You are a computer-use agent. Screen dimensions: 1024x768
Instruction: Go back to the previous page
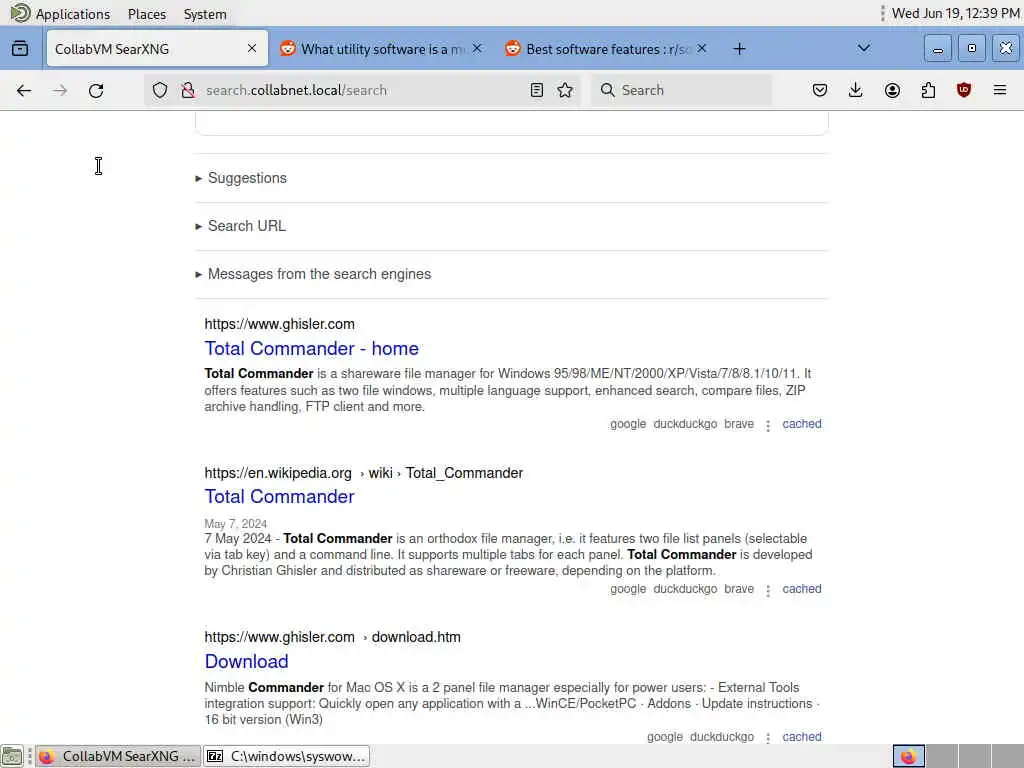(x=24, y=90)
